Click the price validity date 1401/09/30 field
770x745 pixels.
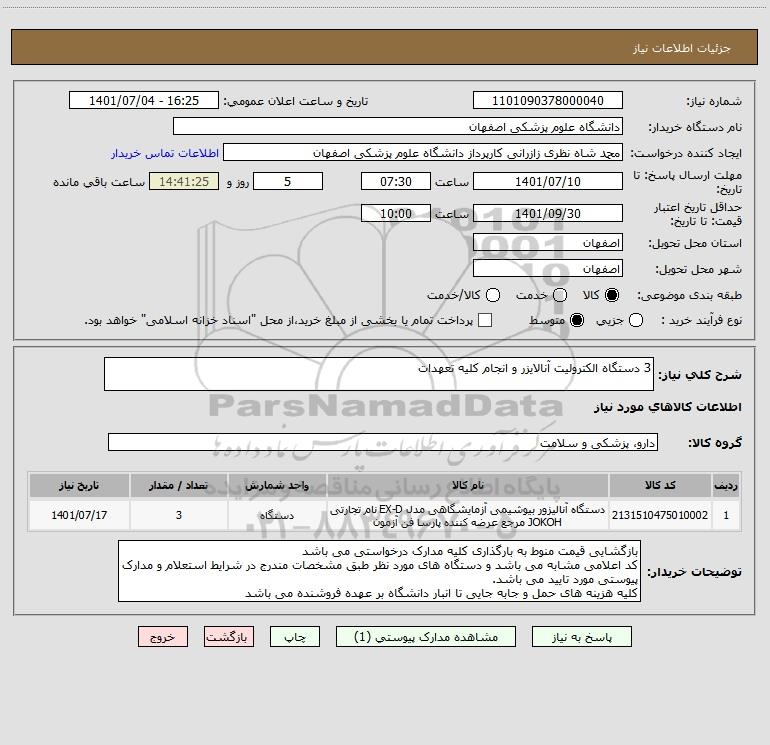pyautogui.click(x=548, y=214)
